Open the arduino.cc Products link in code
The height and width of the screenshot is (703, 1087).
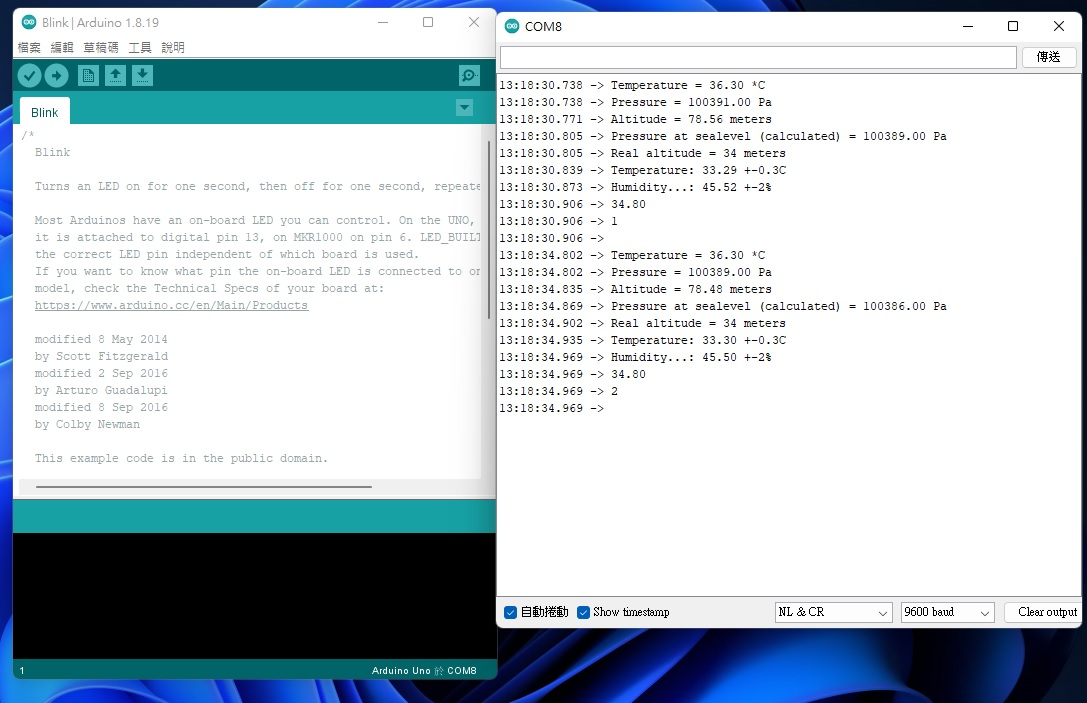171,305
